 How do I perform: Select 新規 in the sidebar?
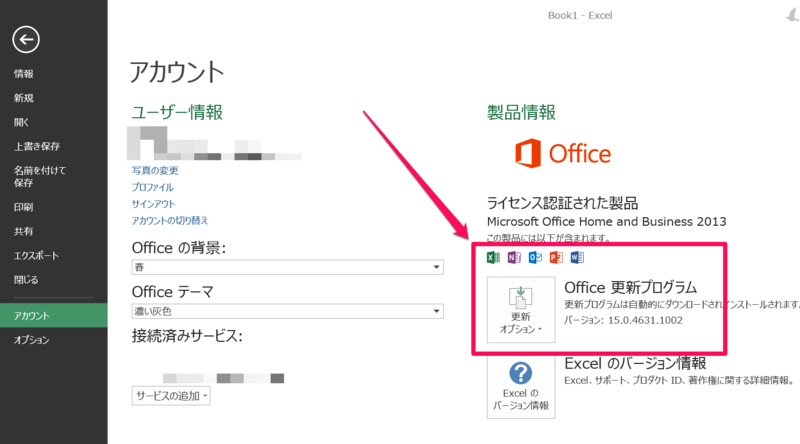[x=24, y=98]
